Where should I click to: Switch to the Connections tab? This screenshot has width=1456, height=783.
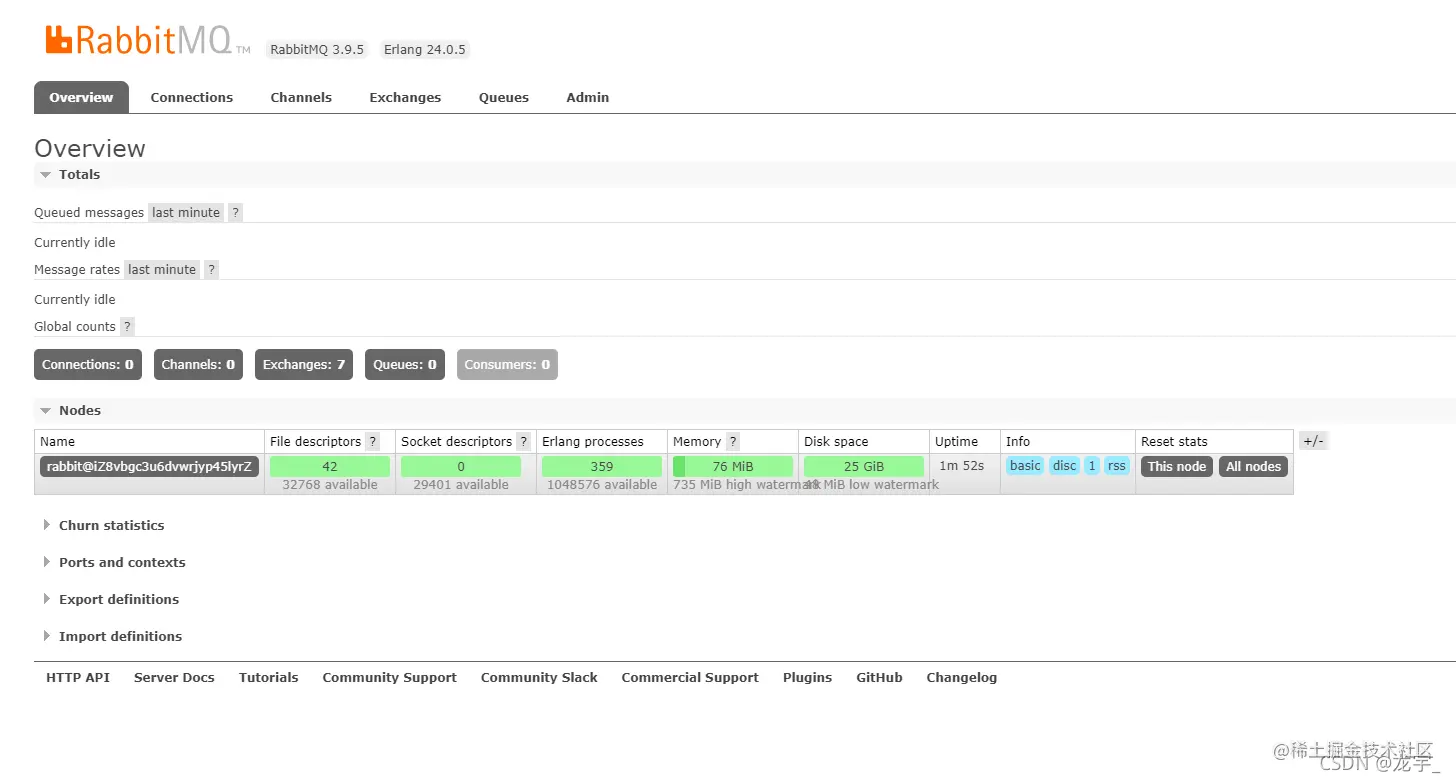coord(192,97)
